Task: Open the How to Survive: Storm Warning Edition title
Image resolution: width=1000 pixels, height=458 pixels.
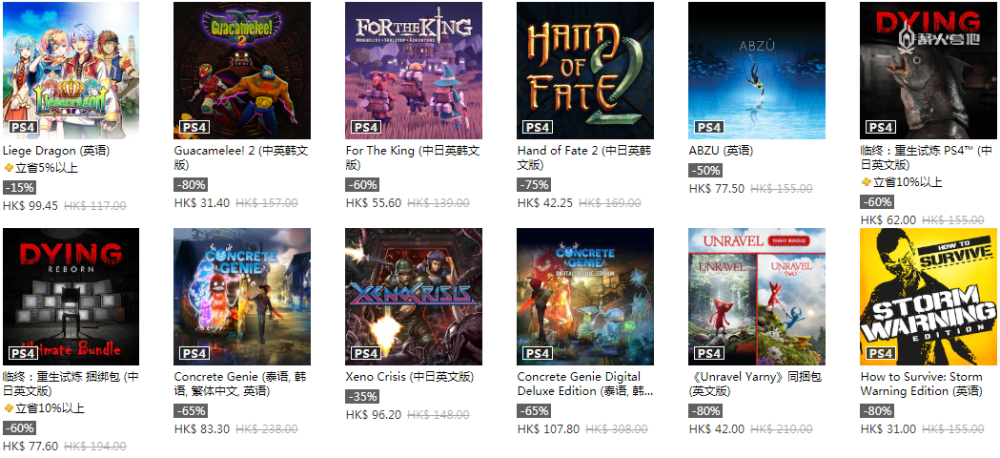Action: 922,383
